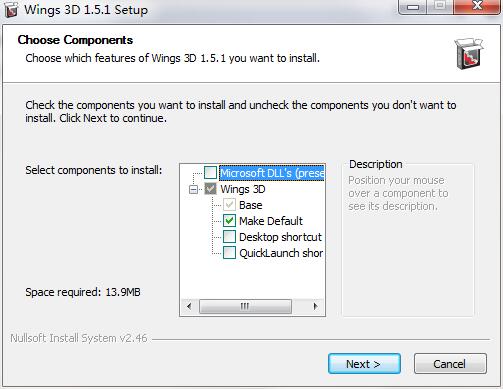Viewport: 503px width, 389px height.
Task: Select the Microsoft DLL's tree item
Action: (x=272, y=173)
